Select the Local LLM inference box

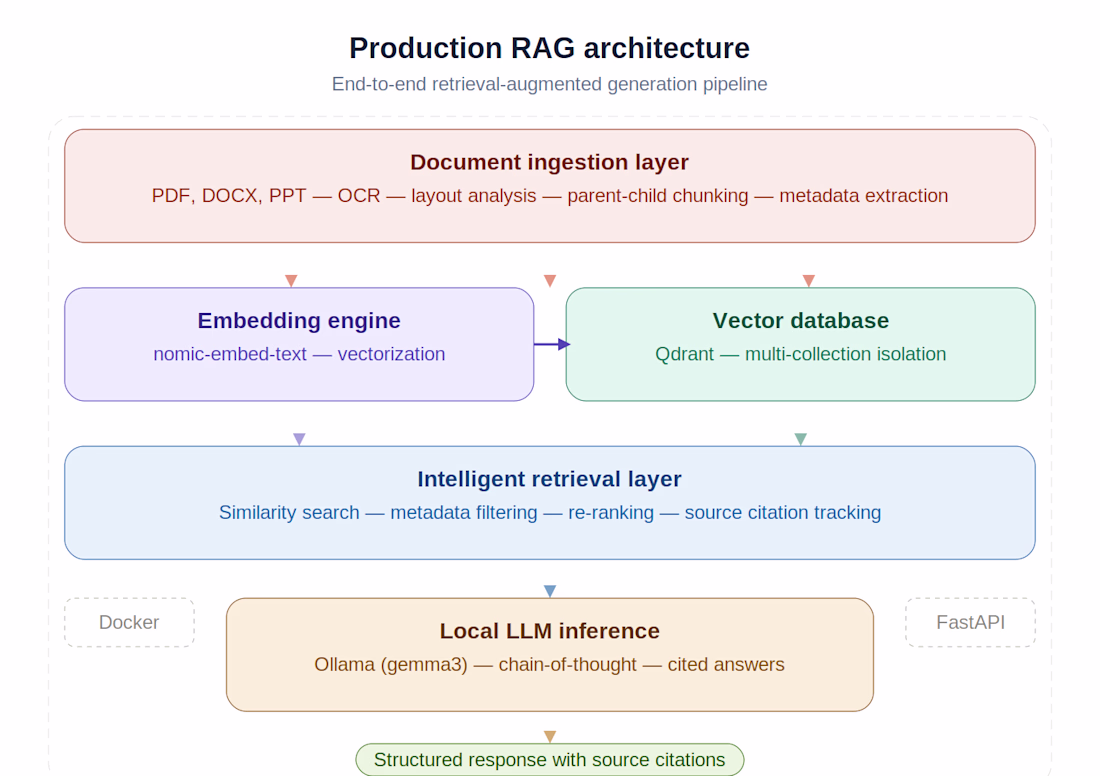pyautogui.click(x=549, y=655)
